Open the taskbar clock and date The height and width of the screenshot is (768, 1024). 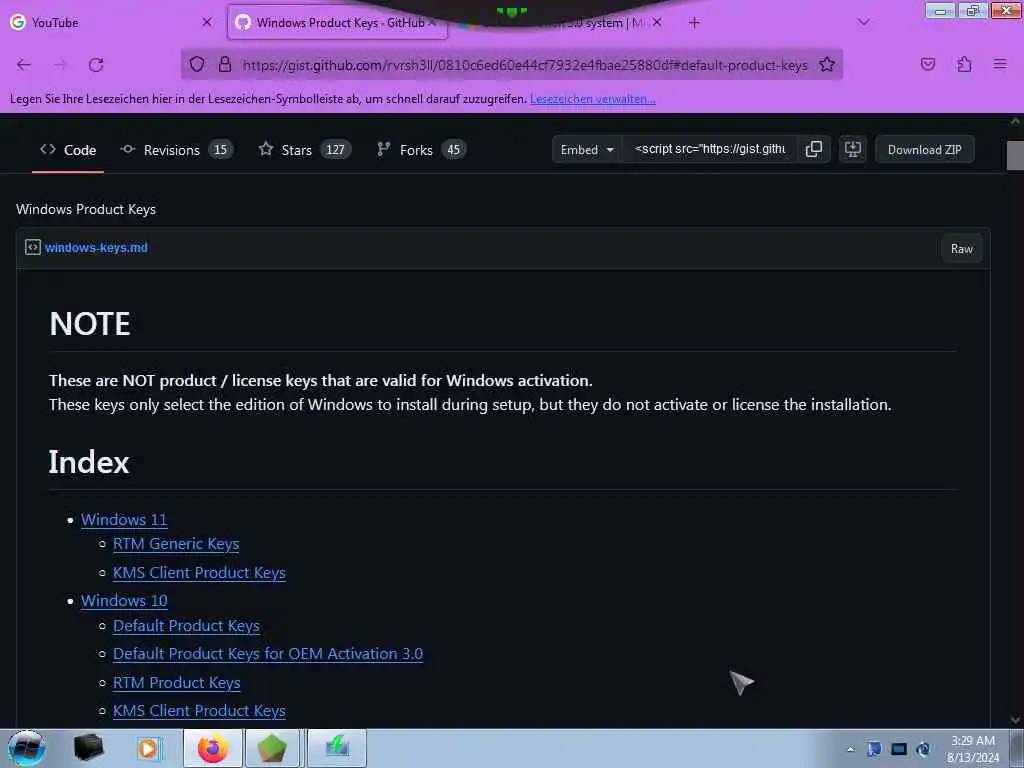(x=973, y=749)
